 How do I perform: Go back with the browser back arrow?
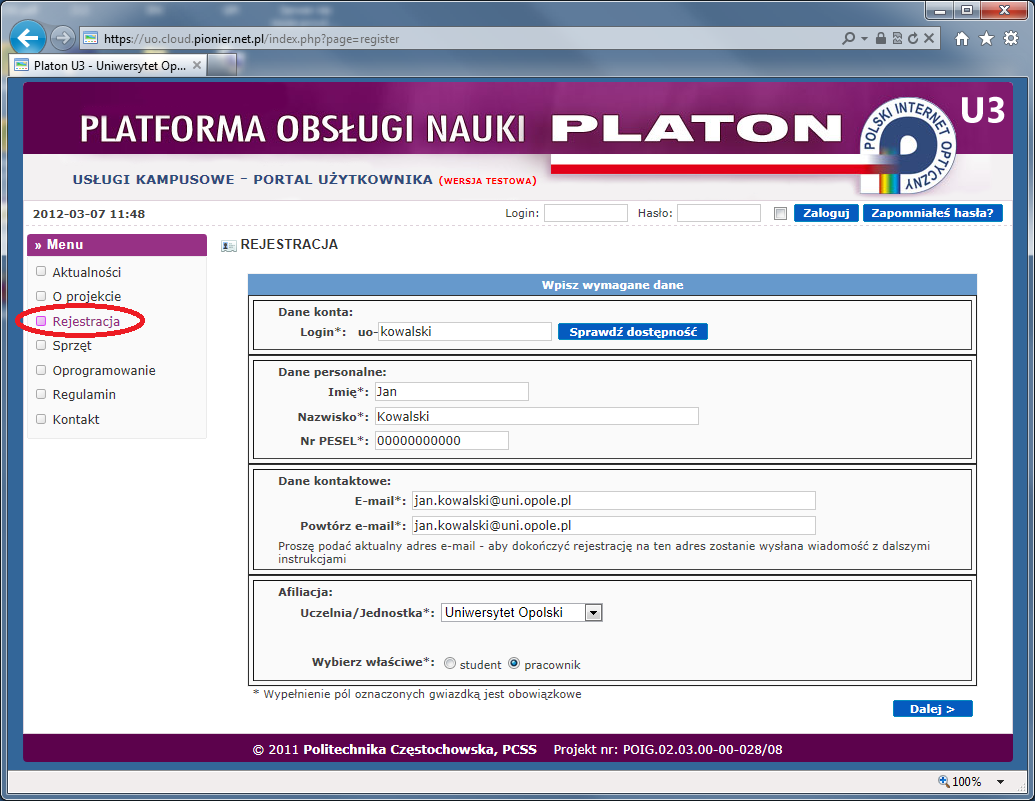28,38
